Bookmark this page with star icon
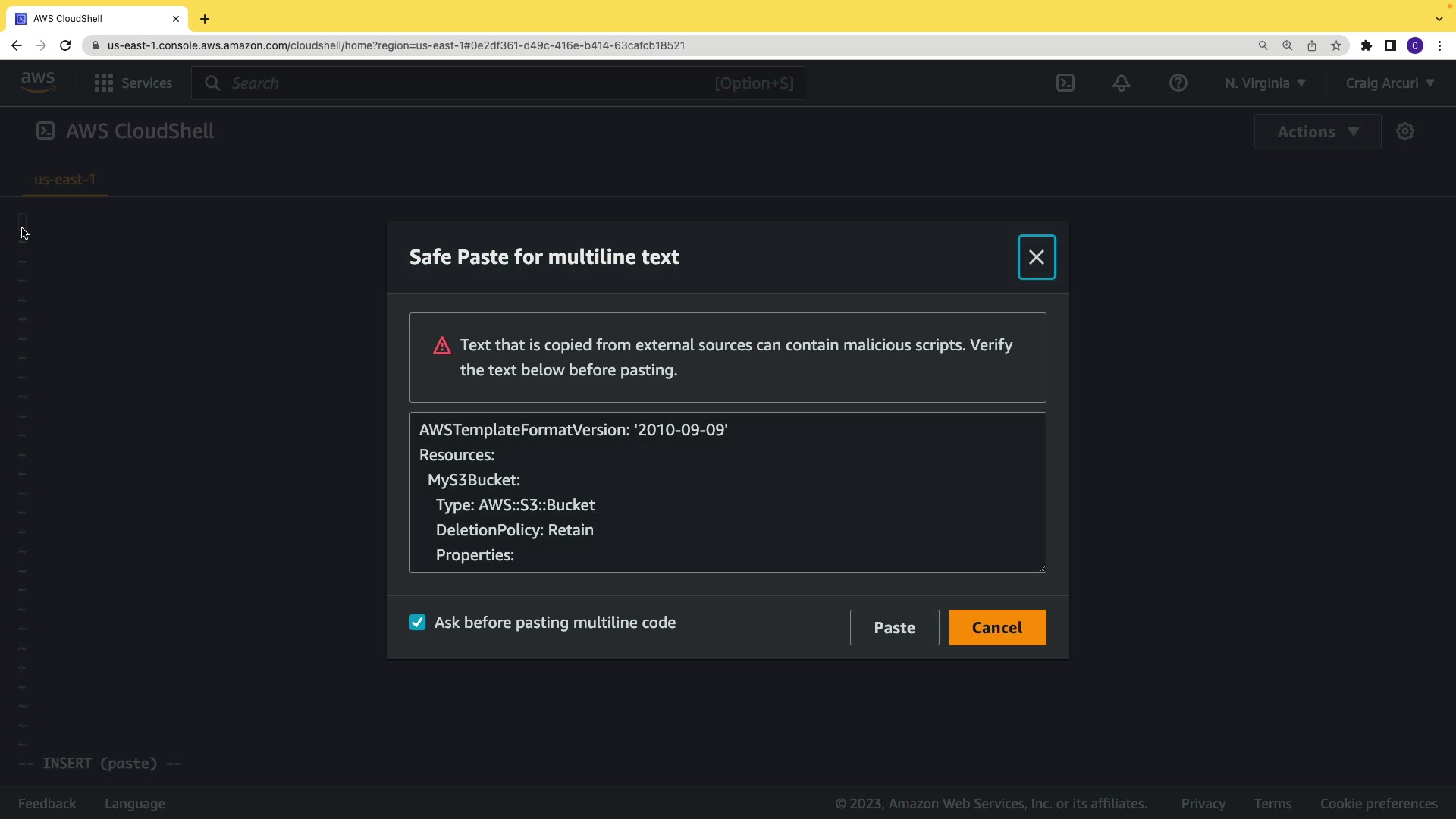This screenshot has width=1456, height=819. pos(1336,45)
